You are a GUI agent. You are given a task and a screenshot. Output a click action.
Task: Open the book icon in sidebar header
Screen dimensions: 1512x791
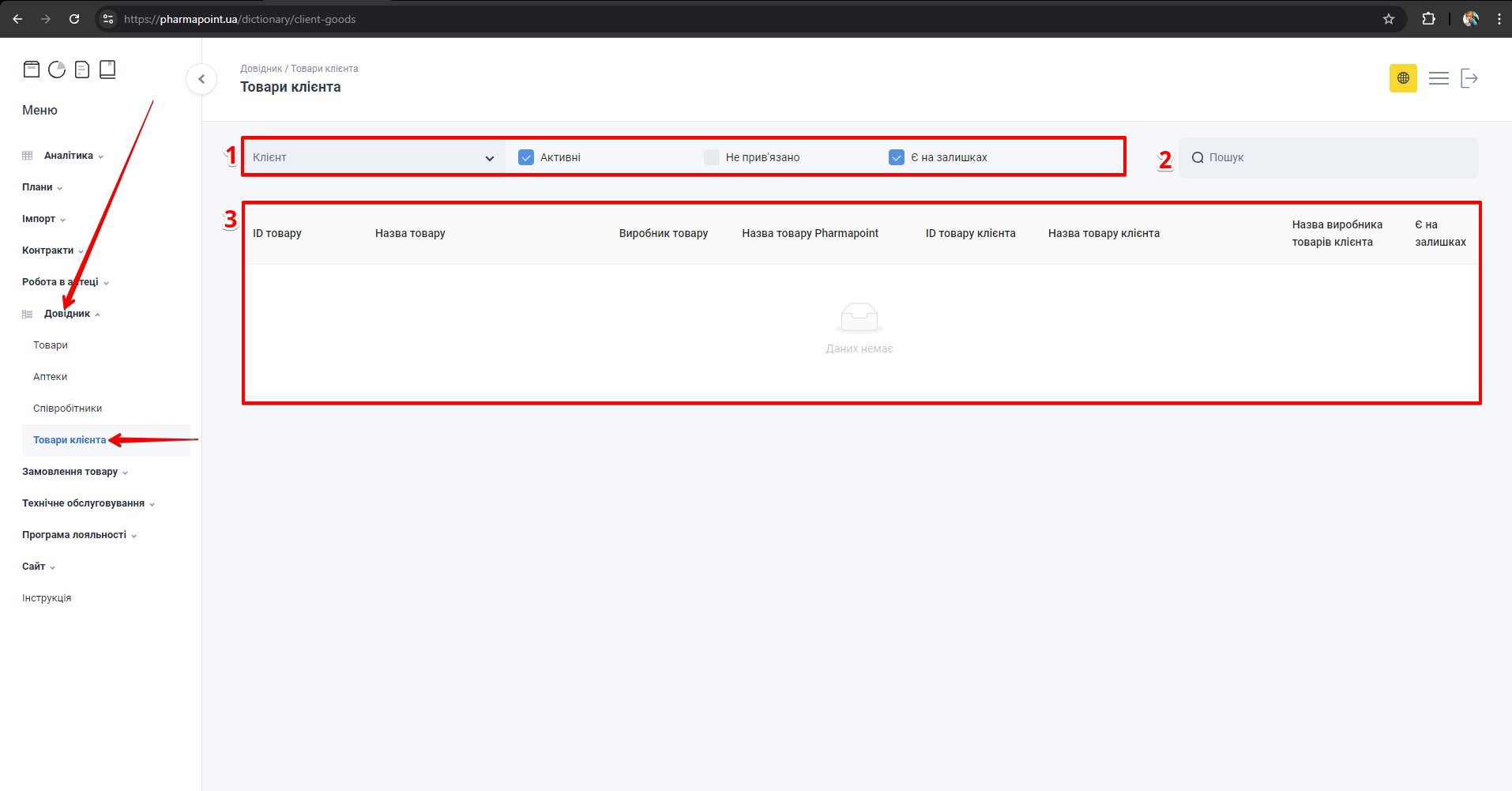107,70
